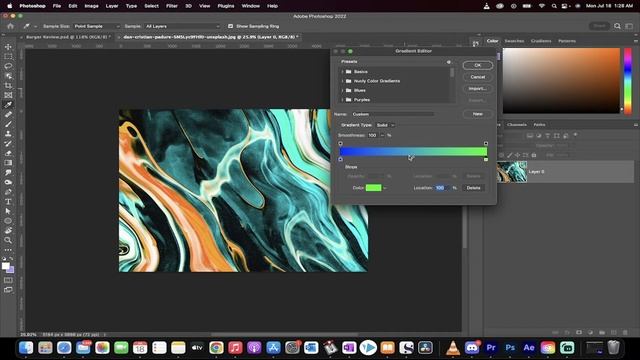The width and height of the screenshot is (640, 360).
Task: Open the Plugins menu
Action: (226, 6)
